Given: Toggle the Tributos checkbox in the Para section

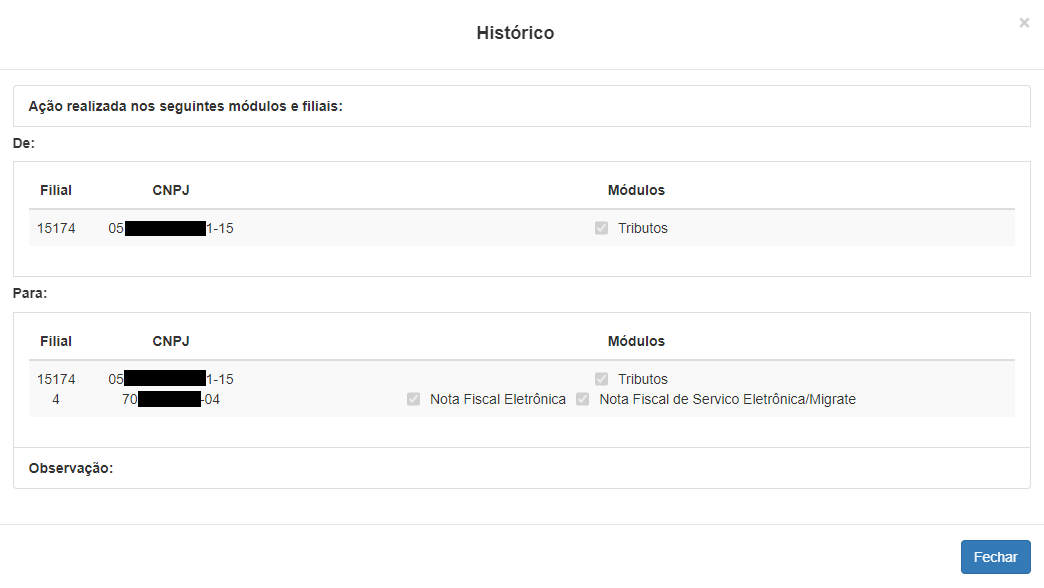Looking at the screenshot, I should coord(601,379).
